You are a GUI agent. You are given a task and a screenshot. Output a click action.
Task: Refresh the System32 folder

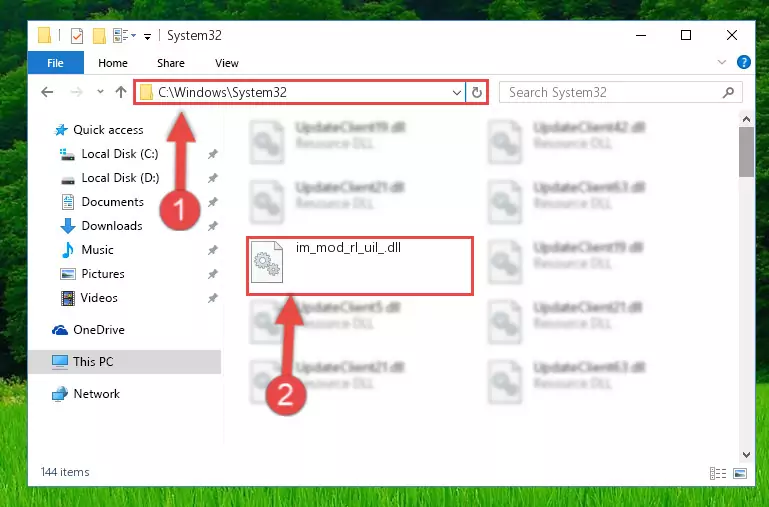[x=477, y=92]
